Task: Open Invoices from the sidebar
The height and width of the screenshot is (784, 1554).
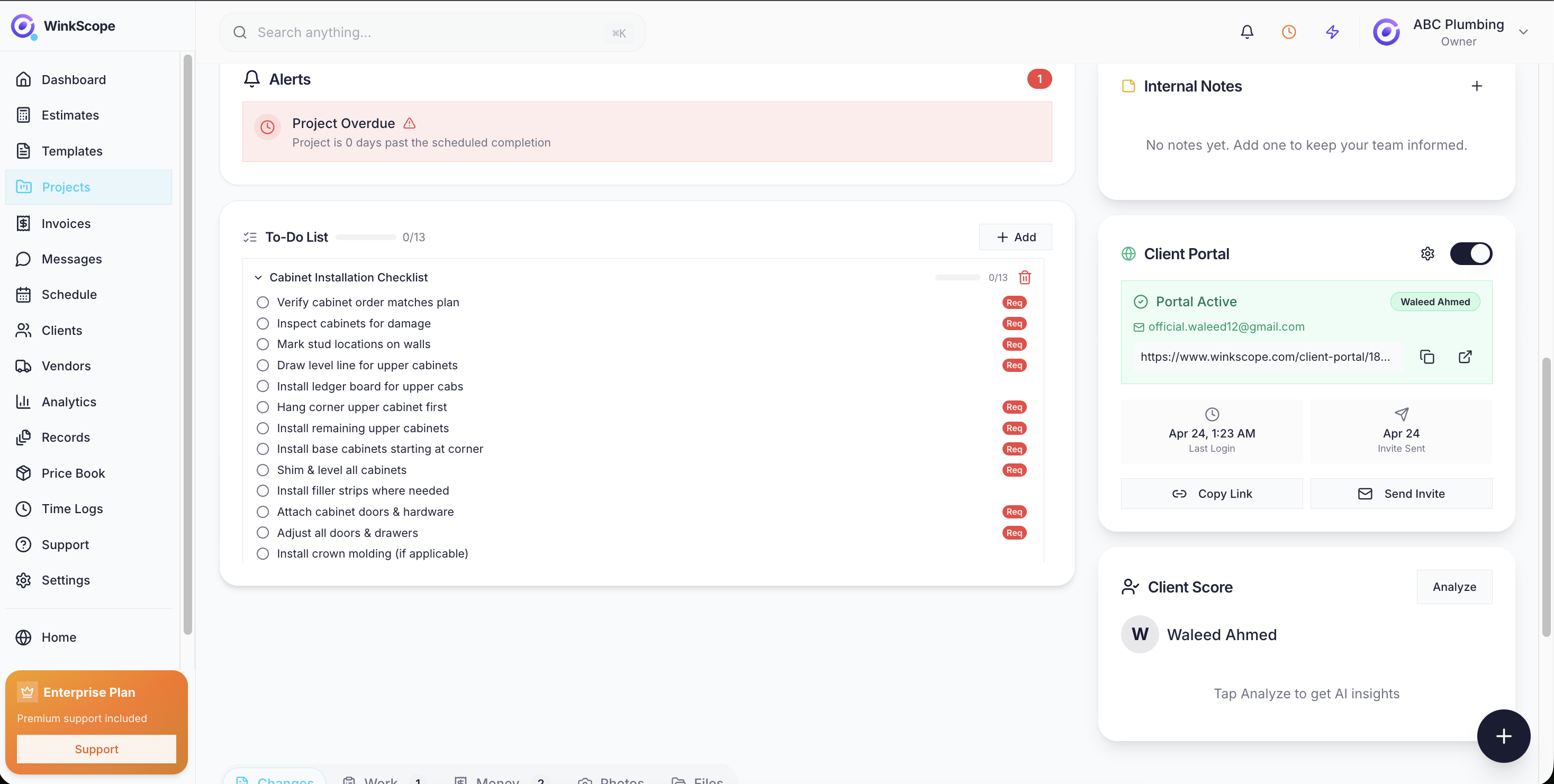Action: coord(89,224)
